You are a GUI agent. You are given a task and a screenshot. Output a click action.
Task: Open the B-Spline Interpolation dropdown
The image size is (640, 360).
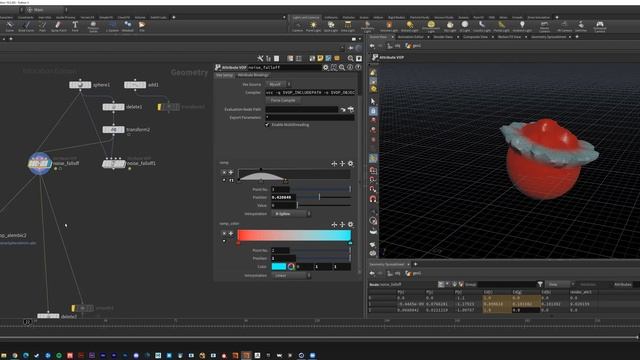click(x=291, y=213)
